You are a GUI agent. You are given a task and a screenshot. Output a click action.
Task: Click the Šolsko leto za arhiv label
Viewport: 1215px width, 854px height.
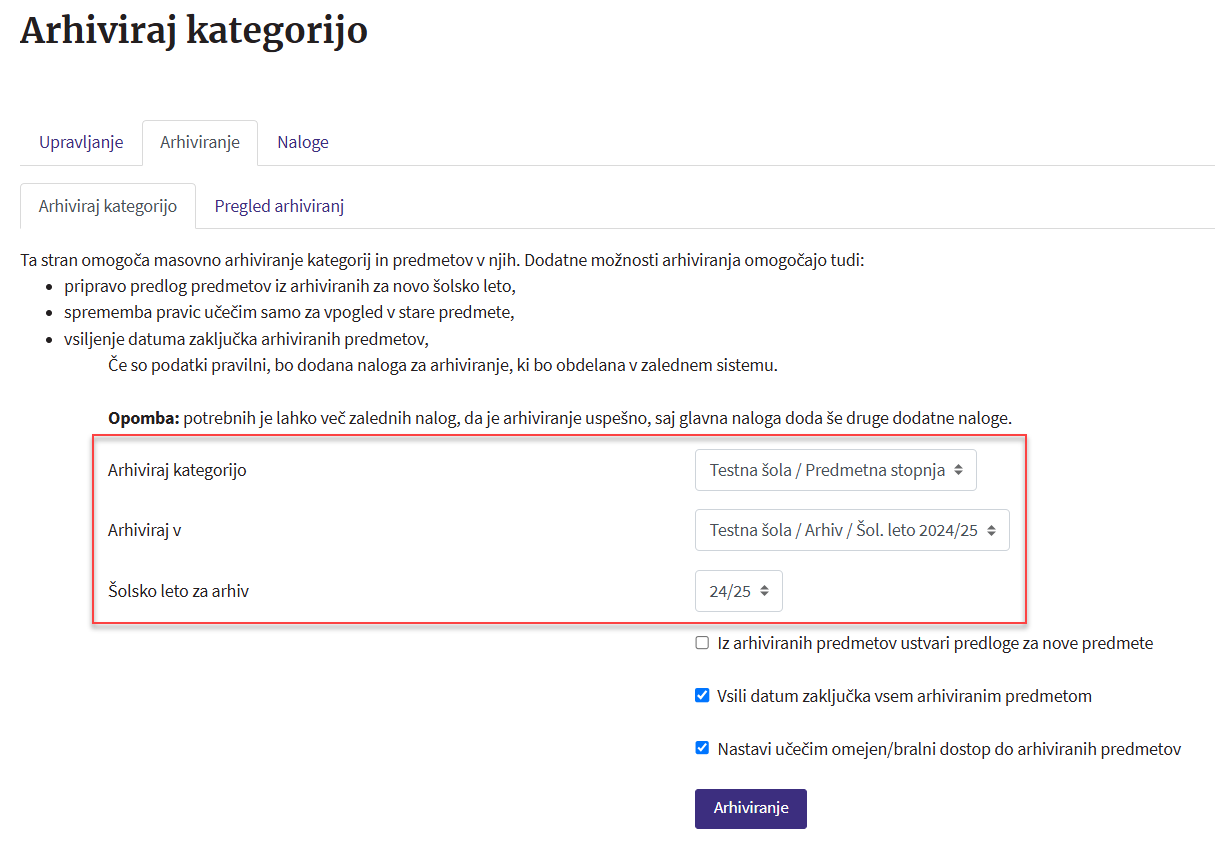coord(178,591)
